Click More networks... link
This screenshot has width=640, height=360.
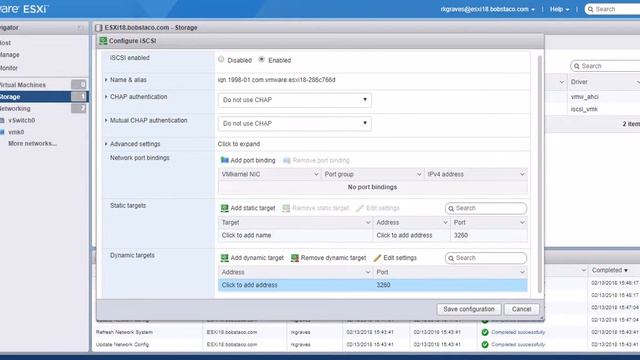[x=32, y=144]
